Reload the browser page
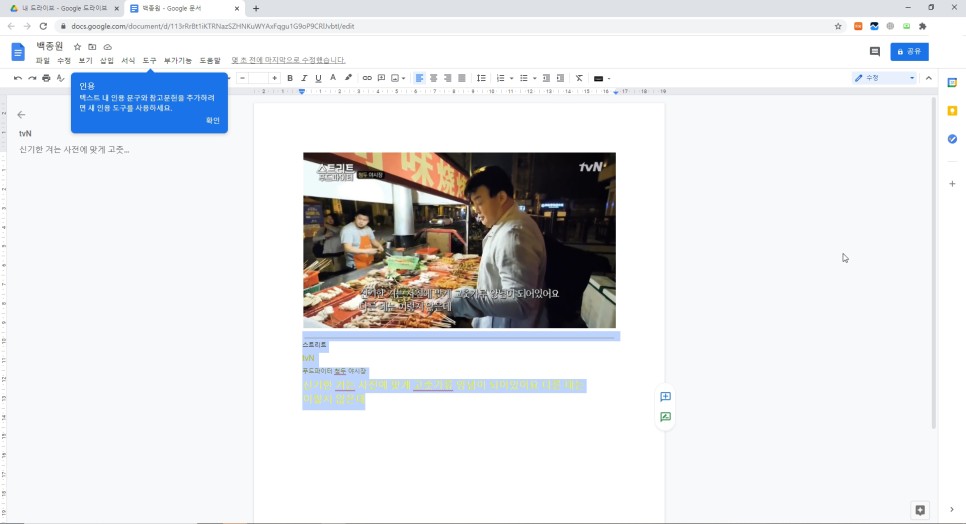The width and height of the screenshot is (966, 524). click(43, 26)
